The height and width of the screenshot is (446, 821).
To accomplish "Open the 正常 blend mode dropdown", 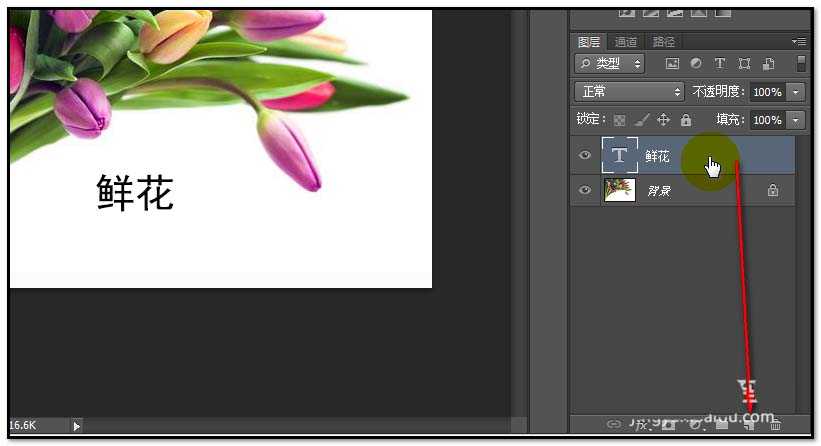I will (x=629, y=91).
